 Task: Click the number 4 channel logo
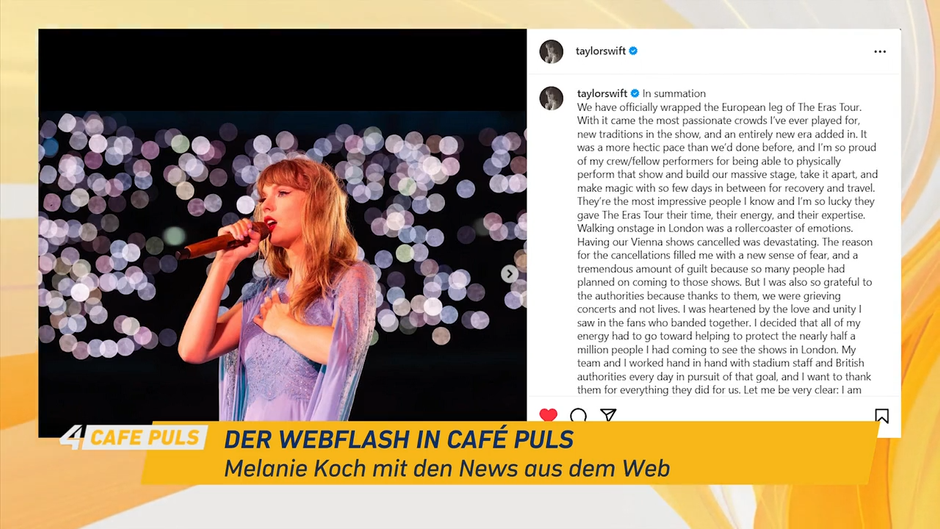73,437
